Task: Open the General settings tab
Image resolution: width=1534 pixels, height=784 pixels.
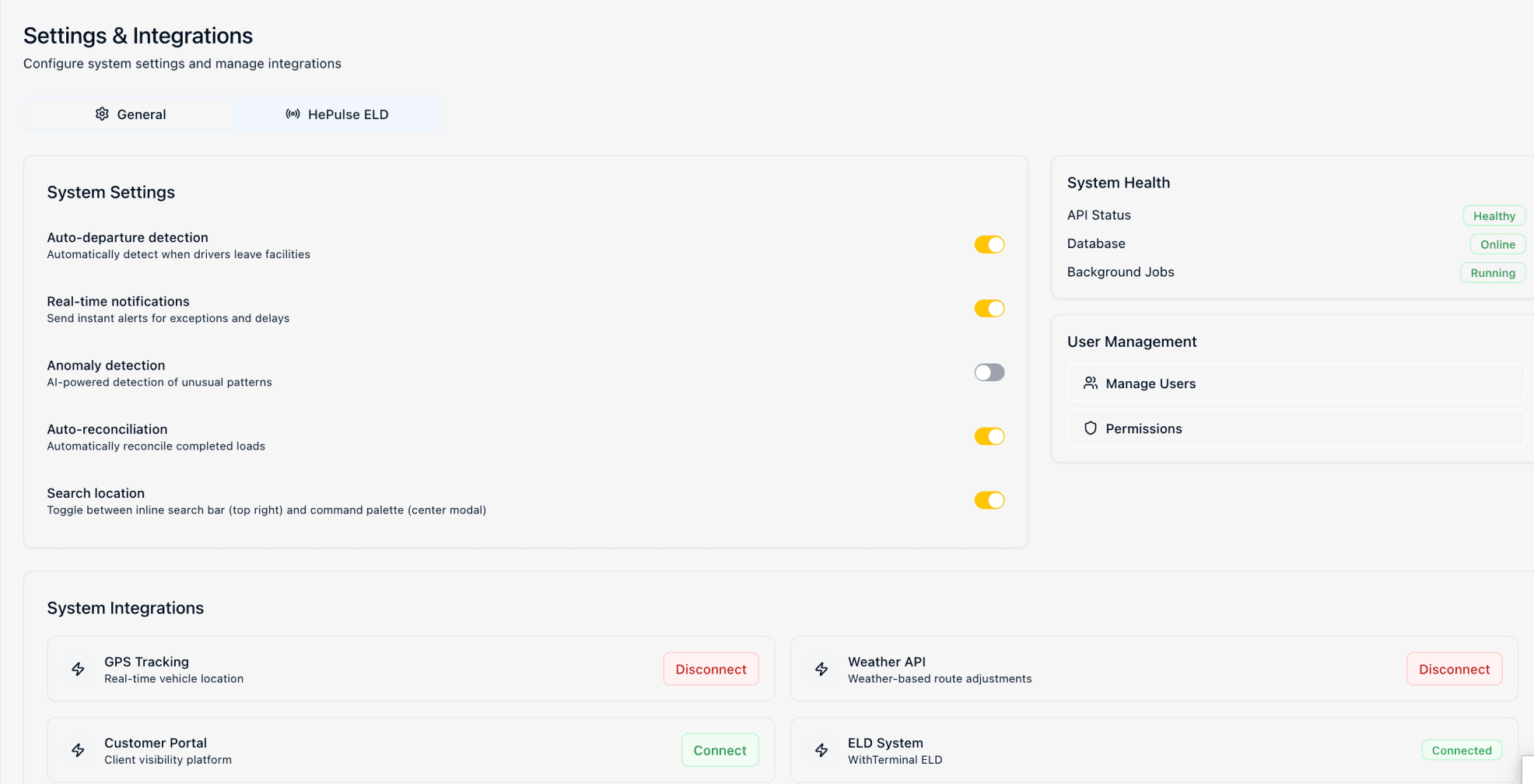Action: click(130, 114)
